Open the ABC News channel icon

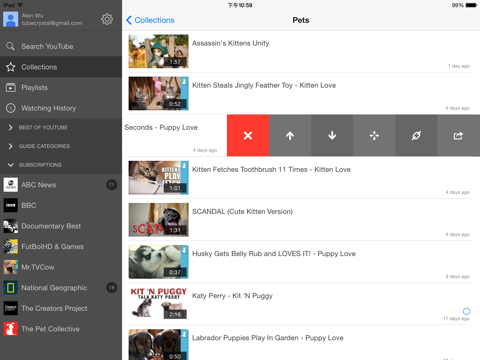point(11,185)
